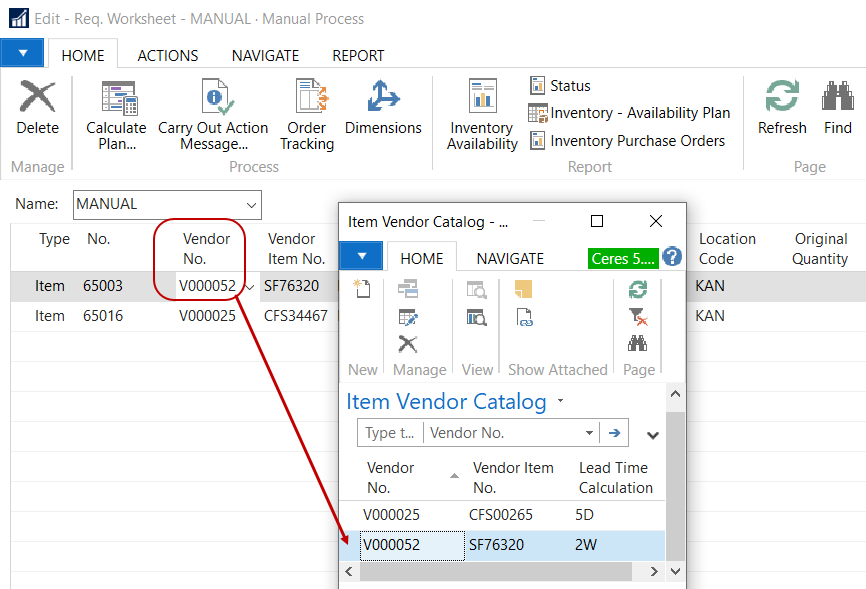
Task: Type-to-filter search box in catalog
Action: [x=390, y=433]
